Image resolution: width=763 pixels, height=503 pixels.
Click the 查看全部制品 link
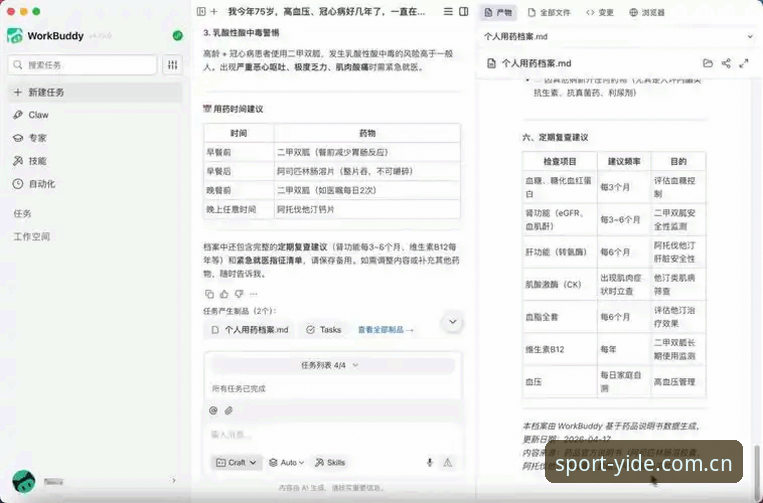click(386, 330)
